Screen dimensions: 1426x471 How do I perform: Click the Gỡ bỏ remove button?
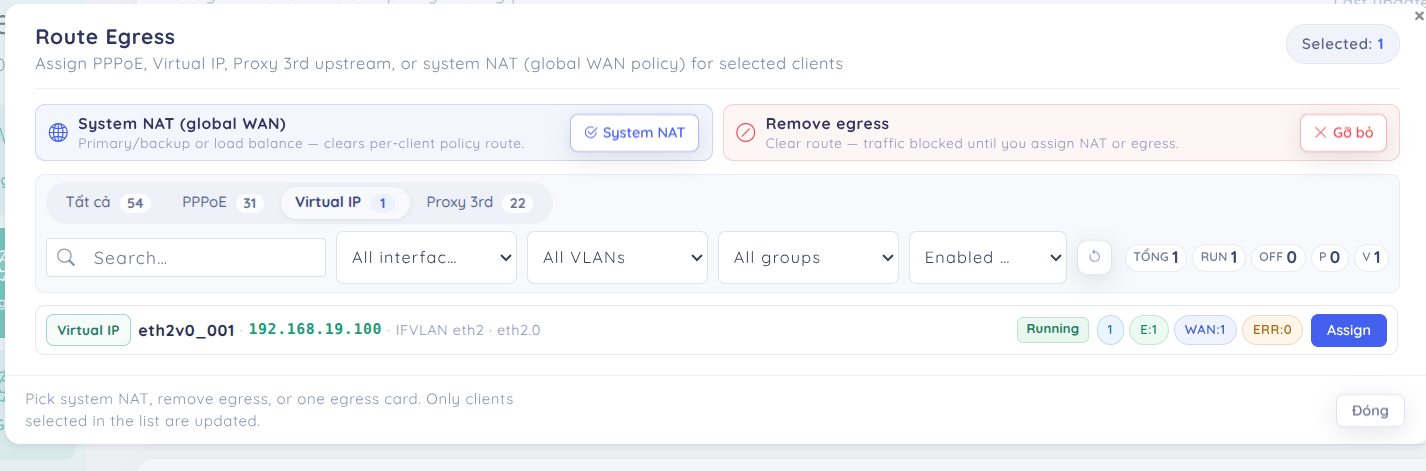[1343, 133]
